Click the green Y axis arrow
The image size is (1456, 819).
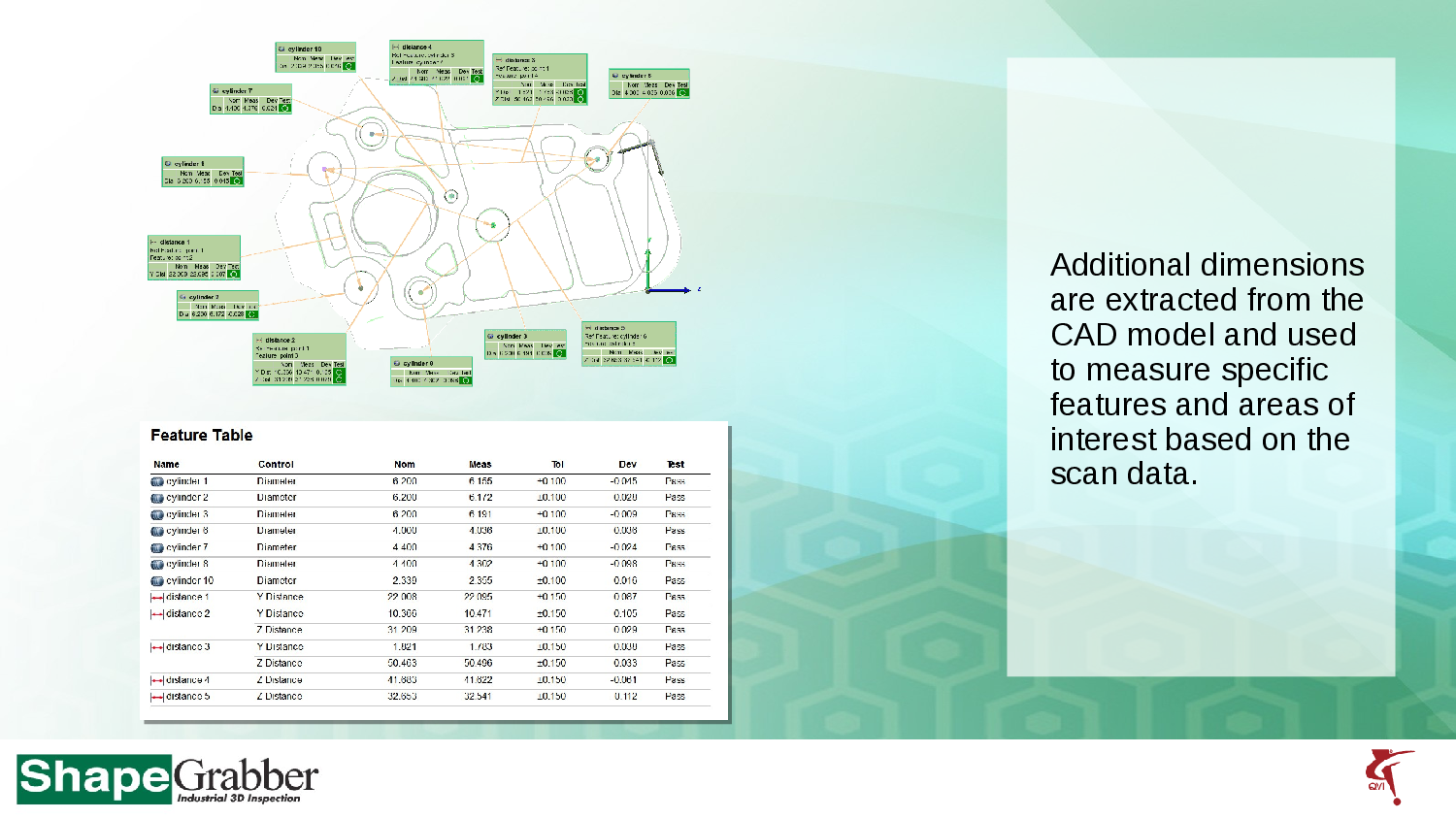[x=647, y=269]
